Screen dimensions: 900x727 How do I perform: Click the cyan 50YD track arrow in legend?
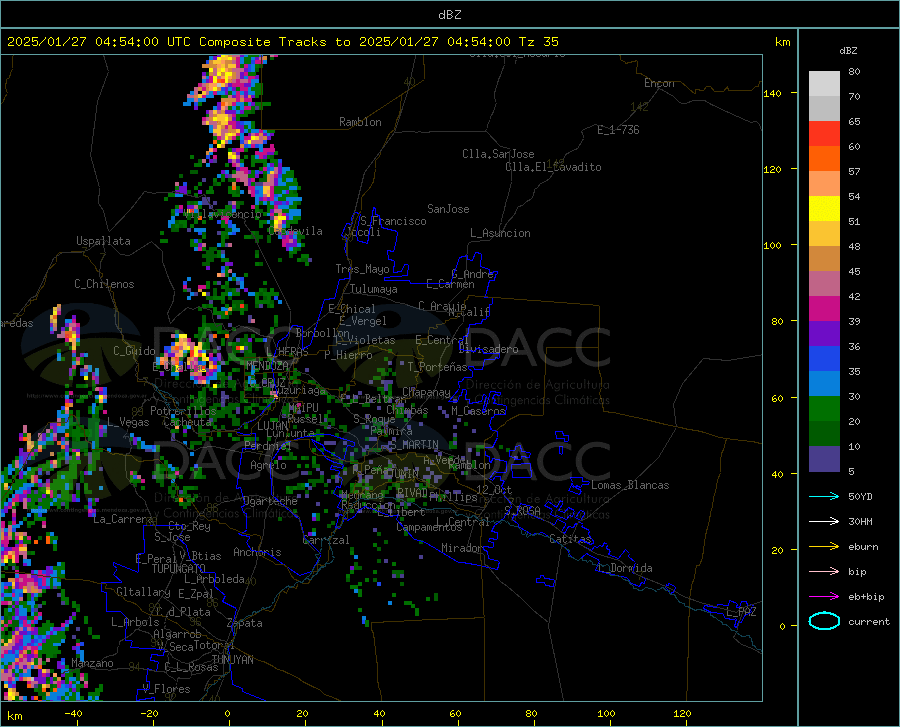coord(824,496)
